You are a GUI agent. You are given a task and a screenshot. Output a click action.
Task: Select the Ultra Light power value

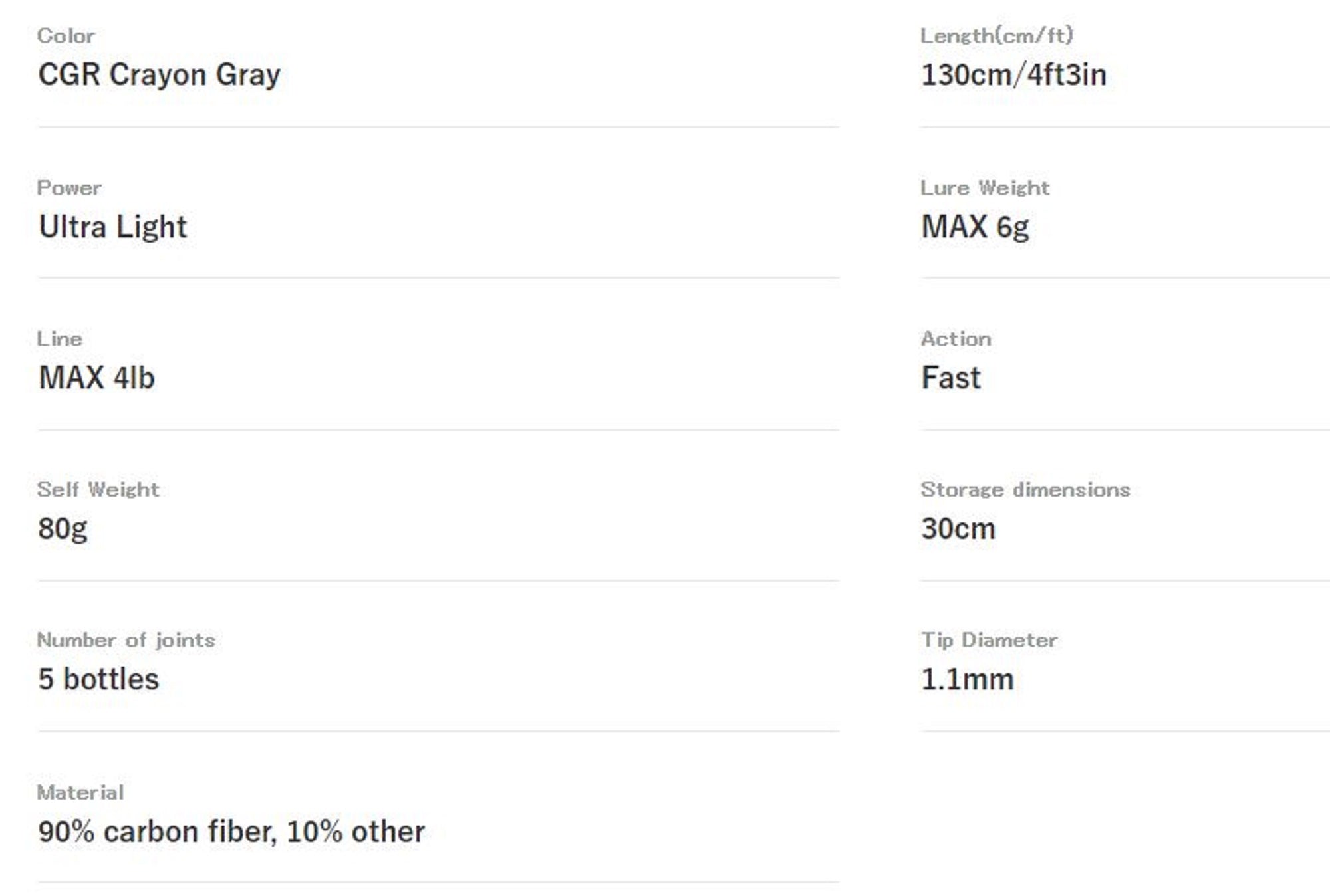pos(112,227)
